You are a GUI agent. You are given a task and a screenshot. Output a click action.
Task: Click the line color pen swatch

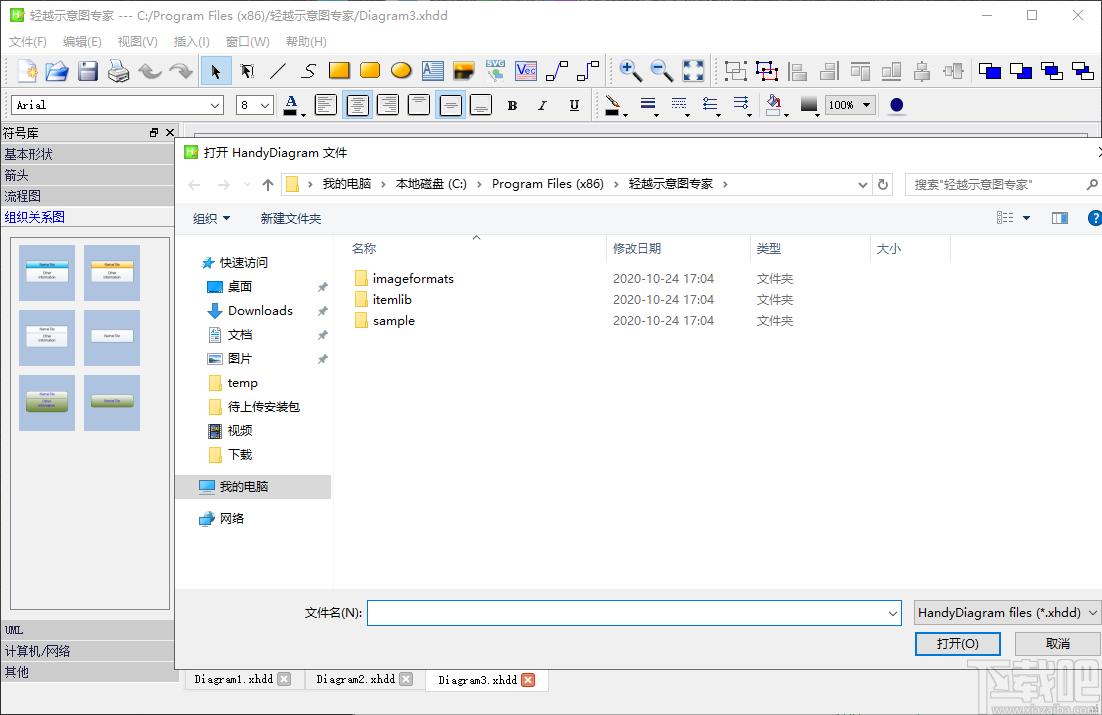(x=612, y=105)
